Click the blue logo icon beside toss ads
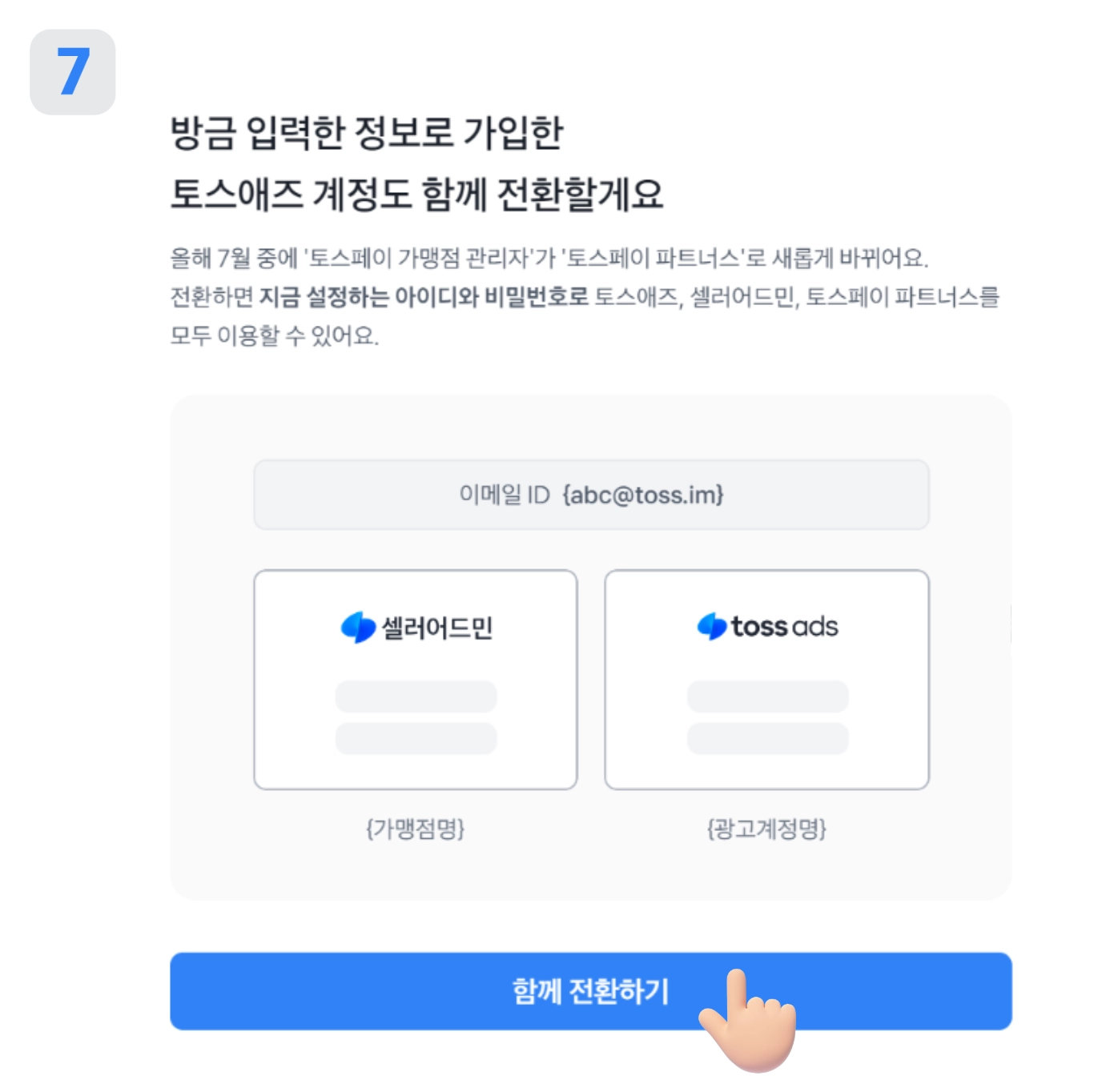Image resolution: width=1102 pixels, height=1092 pixels. pyautogui.click(x=711, y=626)
